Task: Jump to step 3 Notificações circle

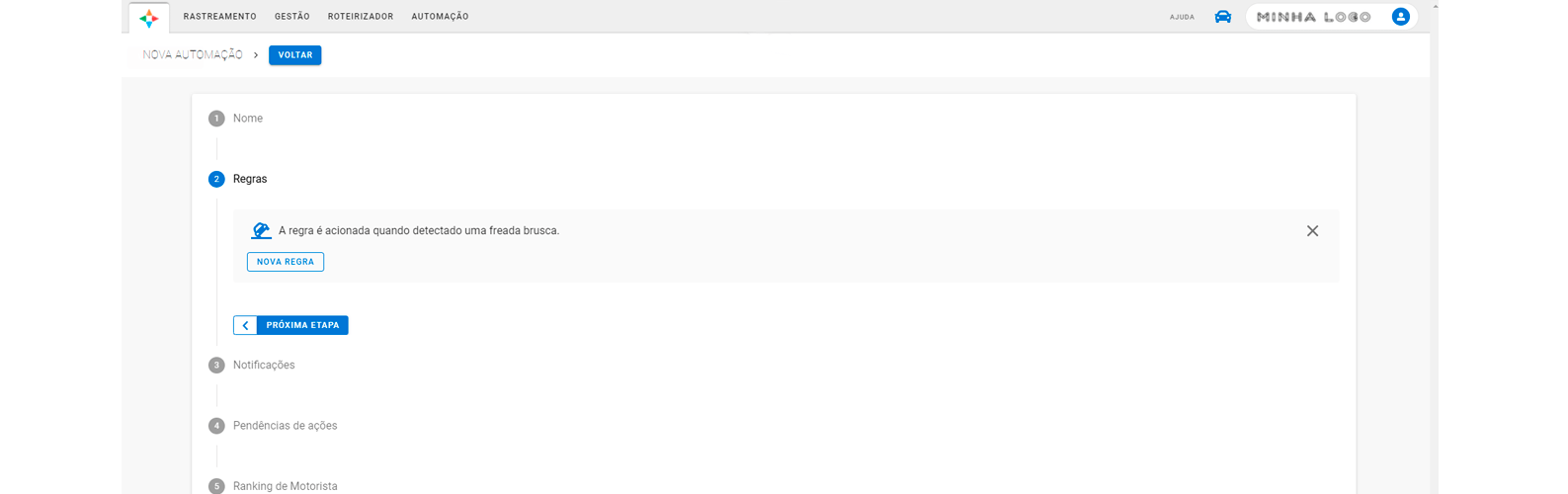Action: [x=216, y=366]
